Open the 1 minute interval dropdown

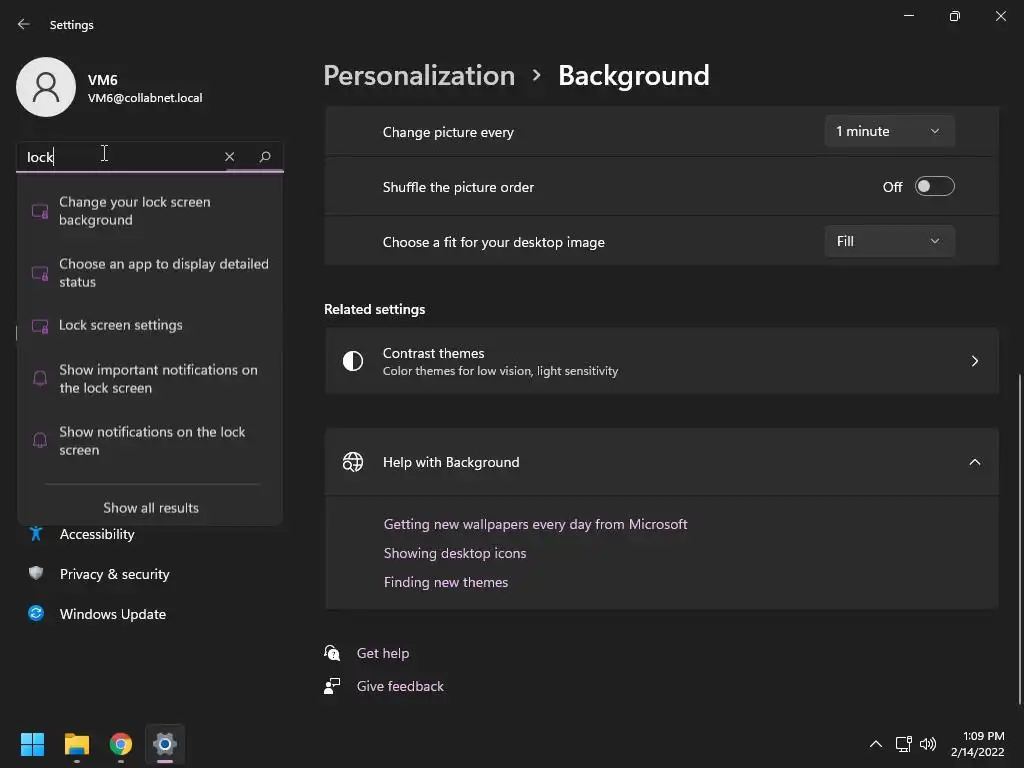point(889,131)
